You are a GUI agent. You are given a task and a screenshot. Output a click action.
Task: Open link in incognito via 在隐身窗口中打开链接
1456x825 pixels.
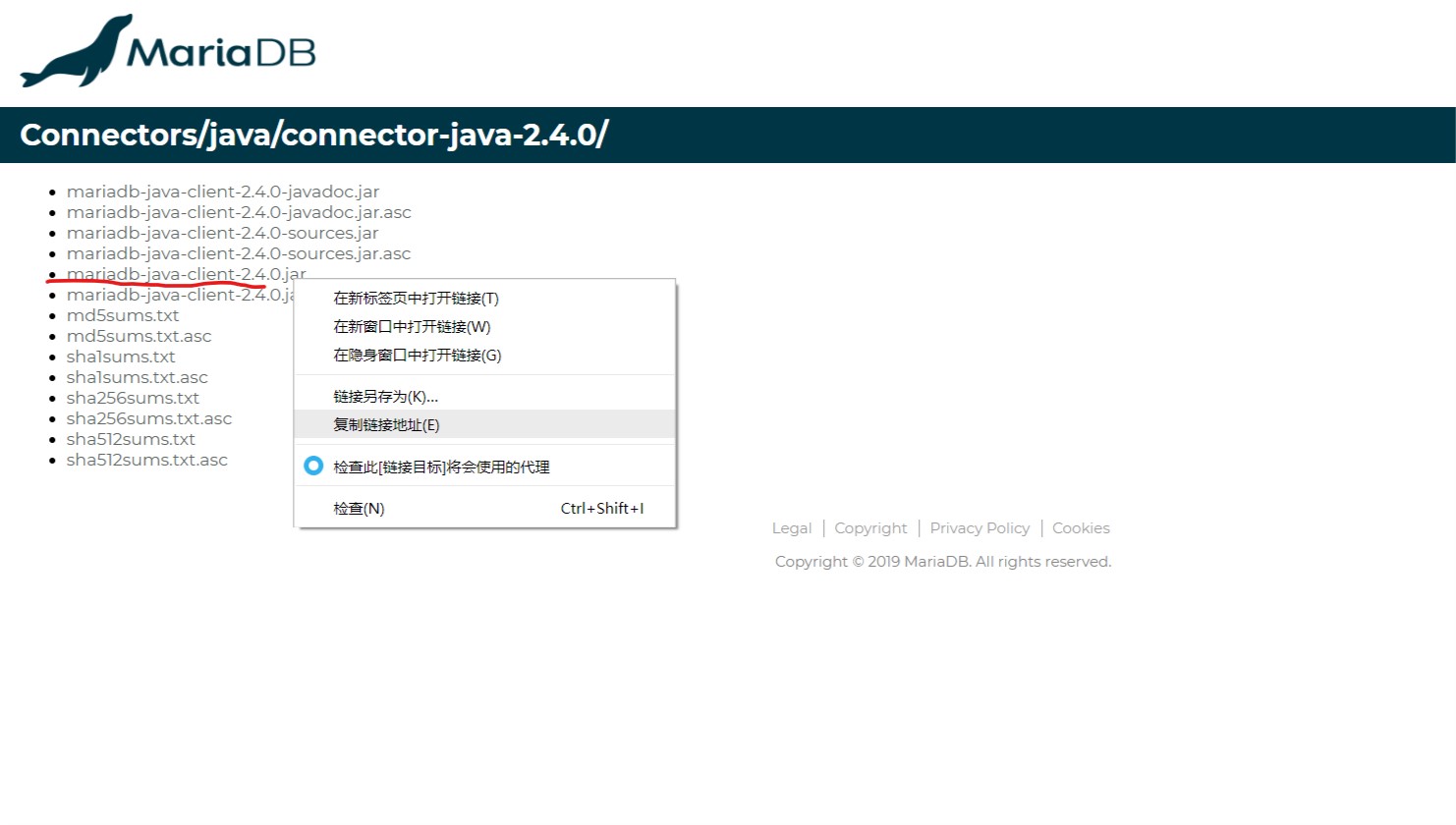click(416, 355)
